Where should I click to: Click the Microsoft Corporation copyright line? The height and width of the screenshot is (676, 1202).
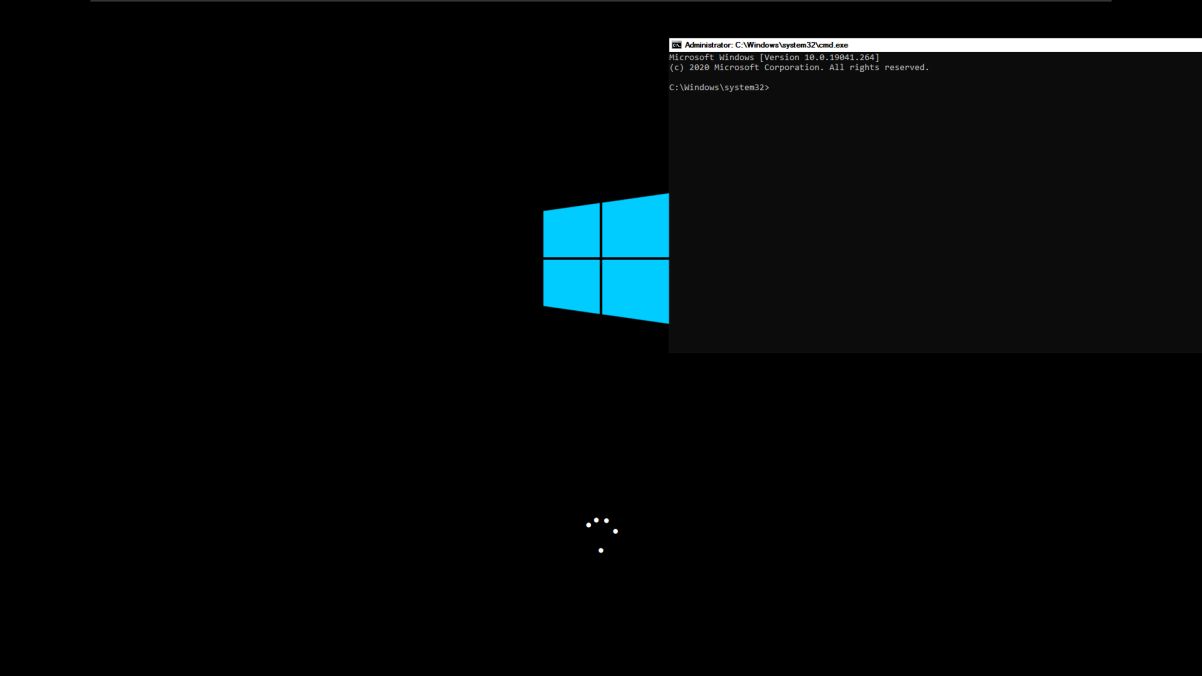798,68
